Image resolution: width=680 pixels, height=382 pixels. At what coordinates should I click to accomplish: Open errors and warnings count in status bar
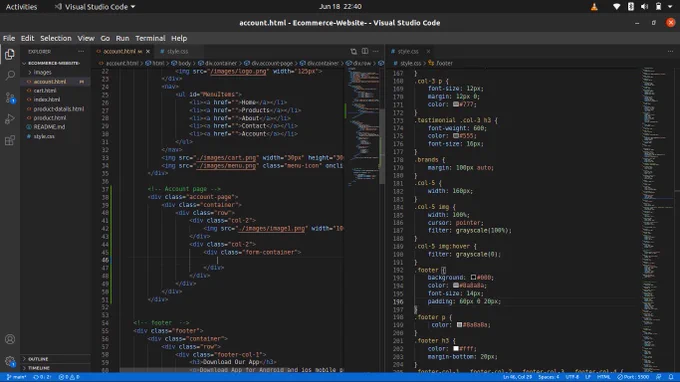(69, 377)
